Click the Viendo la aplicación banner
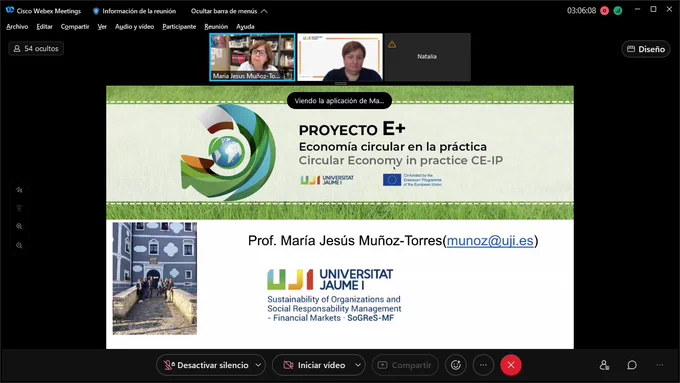The image size is (680, 383). pos(339,101)
